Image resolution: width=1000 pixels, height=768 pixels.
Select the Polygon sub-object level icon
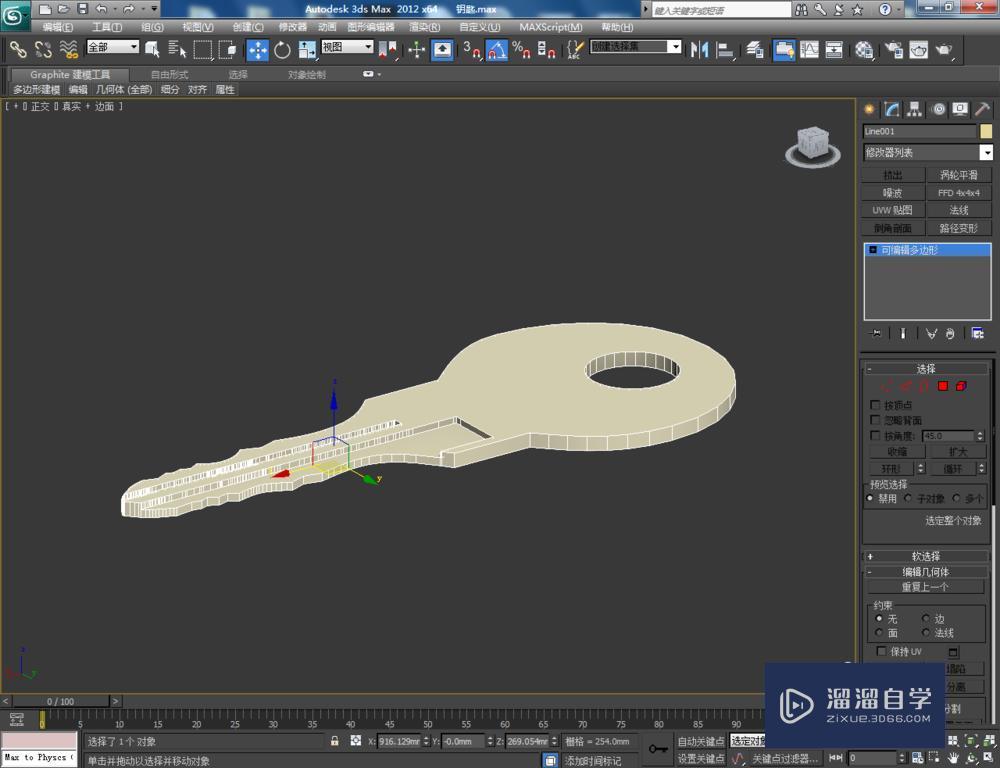click(943, 386)
